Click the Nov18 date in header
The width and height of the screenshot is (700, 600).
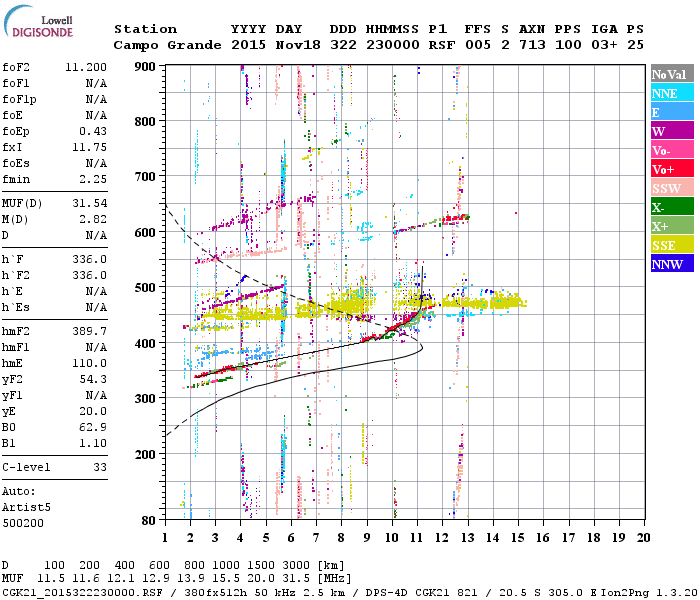tap(298, 45)
